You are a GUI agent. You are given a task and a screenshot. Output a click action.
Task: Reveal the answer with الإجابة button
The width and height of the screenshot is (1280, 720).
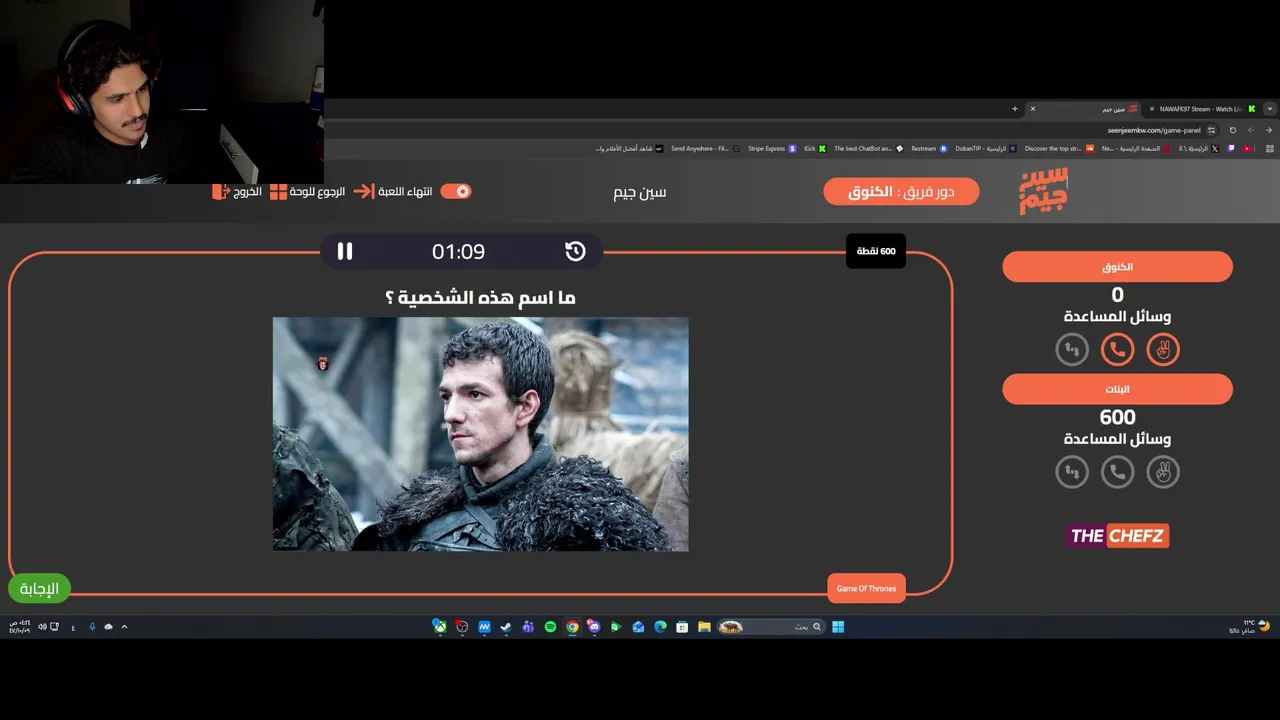tap(39, 588)
